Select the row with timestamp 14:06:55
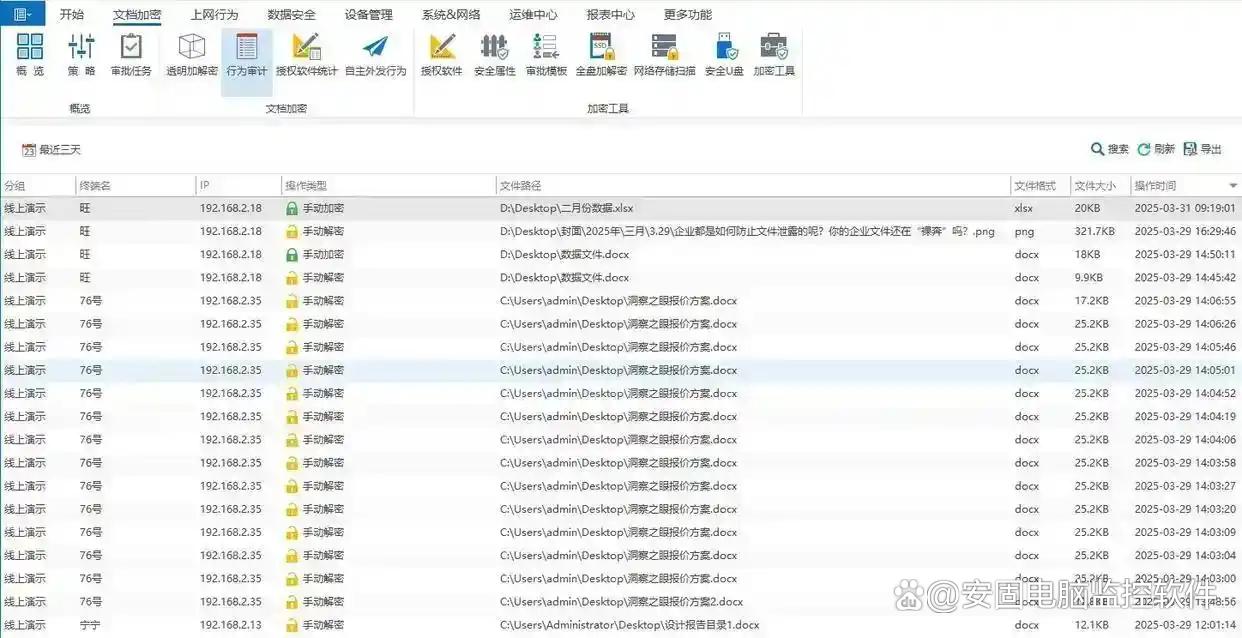1242x638 pixels. 621,300
